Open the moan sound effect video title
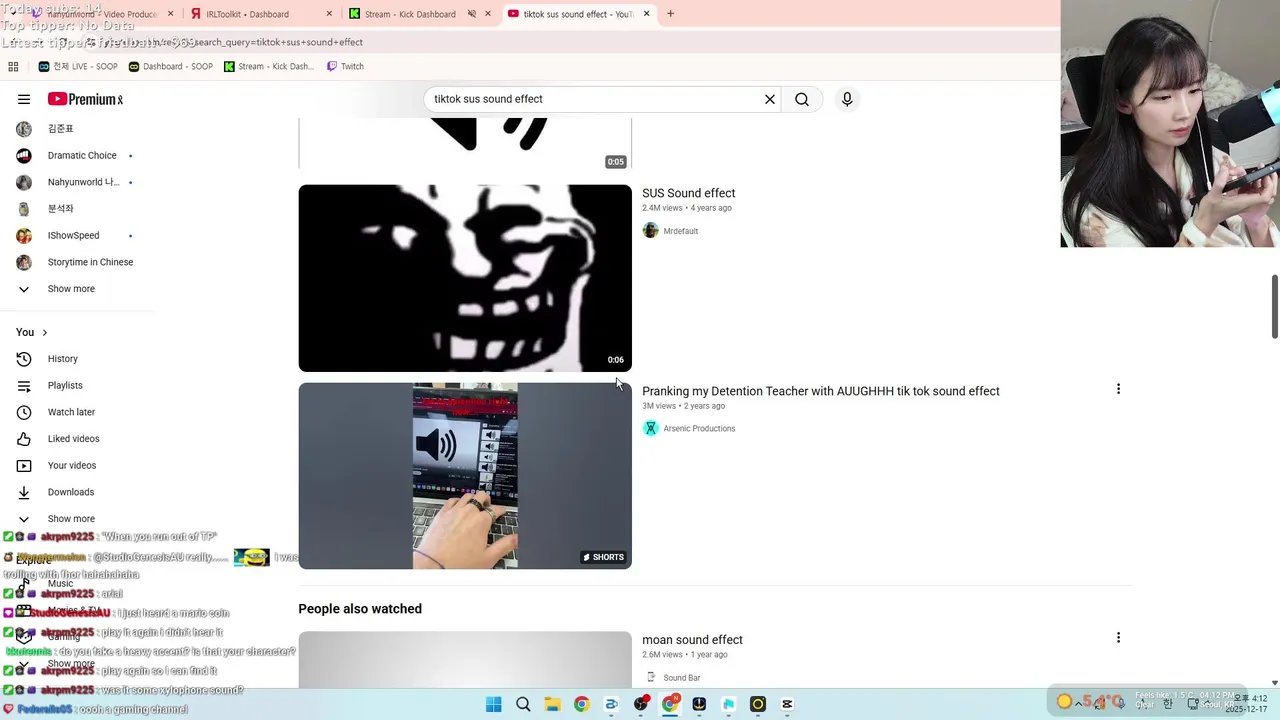The image size is (1280, 720). click(x=692, y=640)
